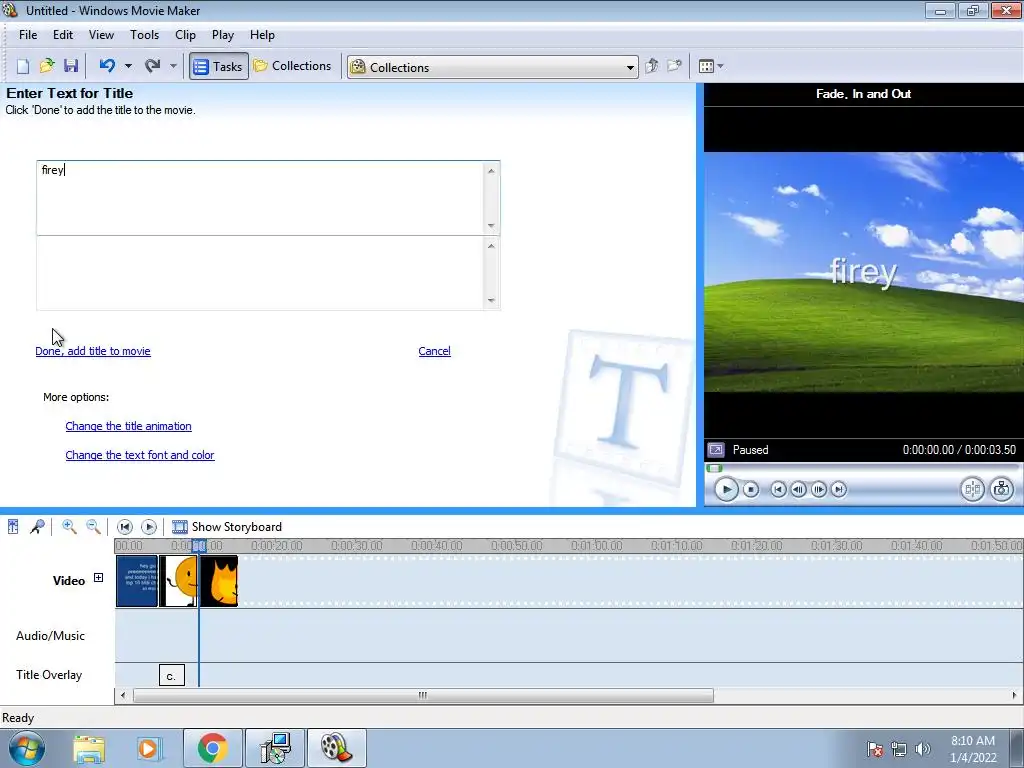Click the Undo arrow icon

coord(107,66)
